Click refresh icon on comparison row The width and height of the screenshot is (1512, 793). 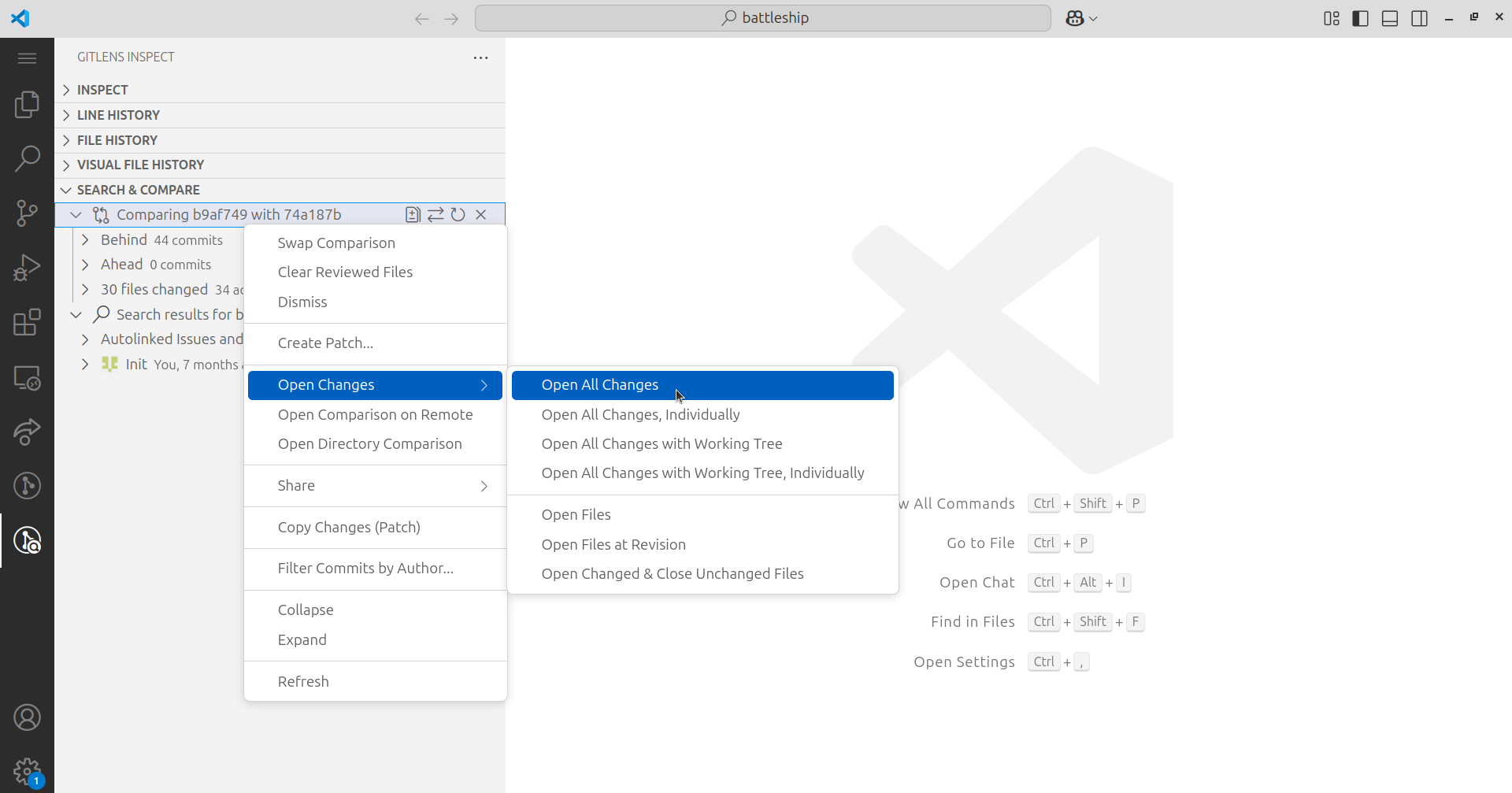pos(458,215)
